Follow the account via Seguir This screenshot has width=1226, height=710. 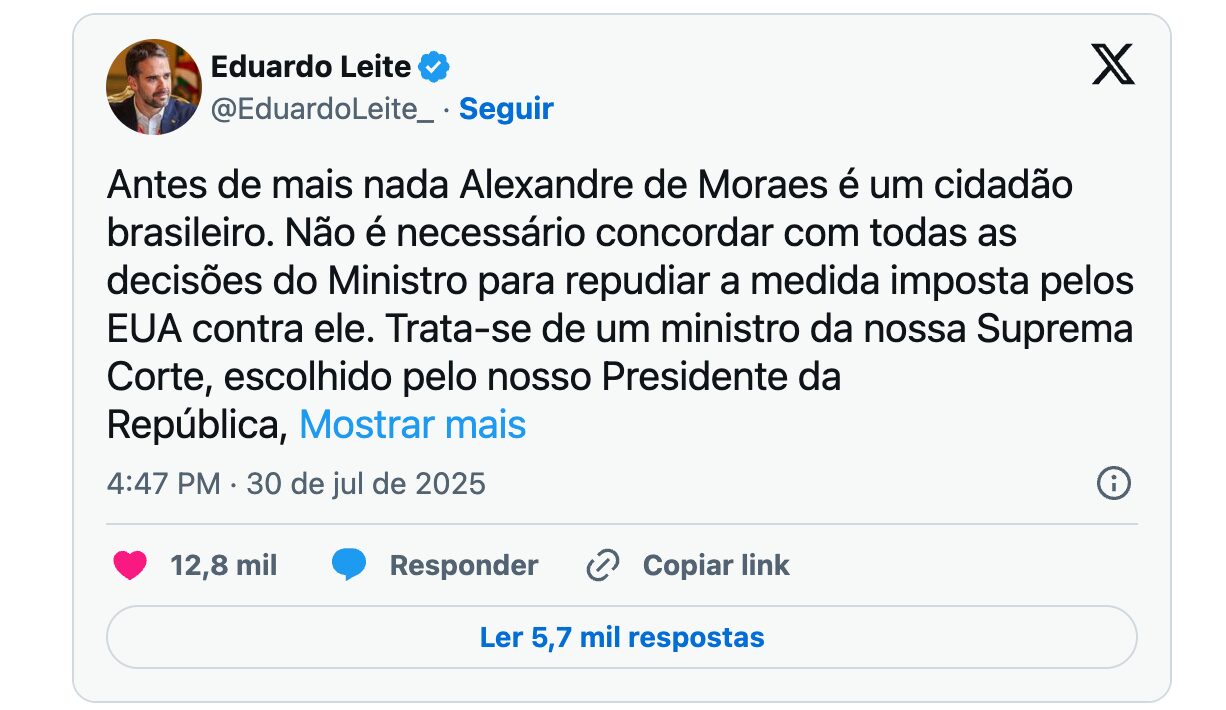coord(506,109)
